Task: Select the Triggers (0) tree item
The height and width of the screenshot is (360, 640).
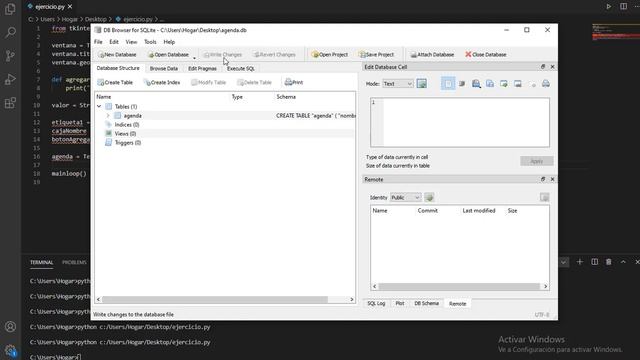Action: 128,142
